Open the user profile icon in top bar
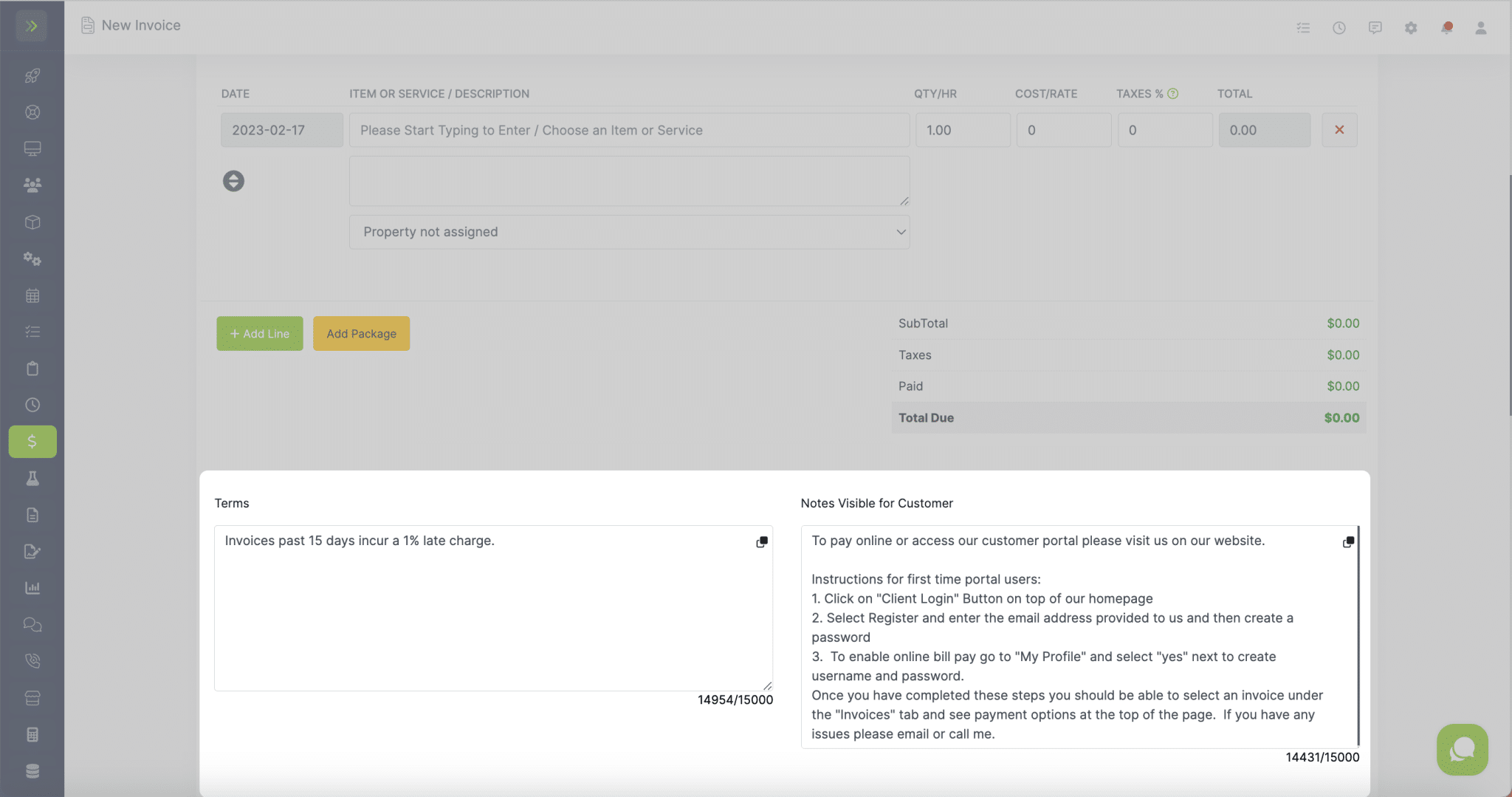This screenshot has width=1512, height=797. point(1482,27)
